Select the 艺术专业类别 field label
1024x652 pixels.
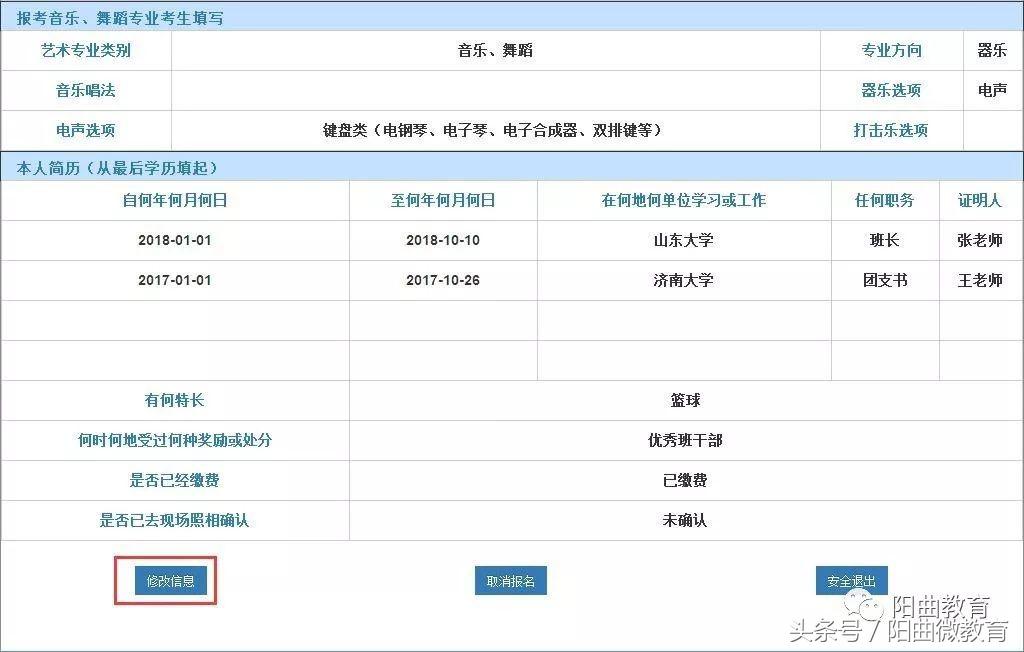pyautogui.click(x=85, y=51)
